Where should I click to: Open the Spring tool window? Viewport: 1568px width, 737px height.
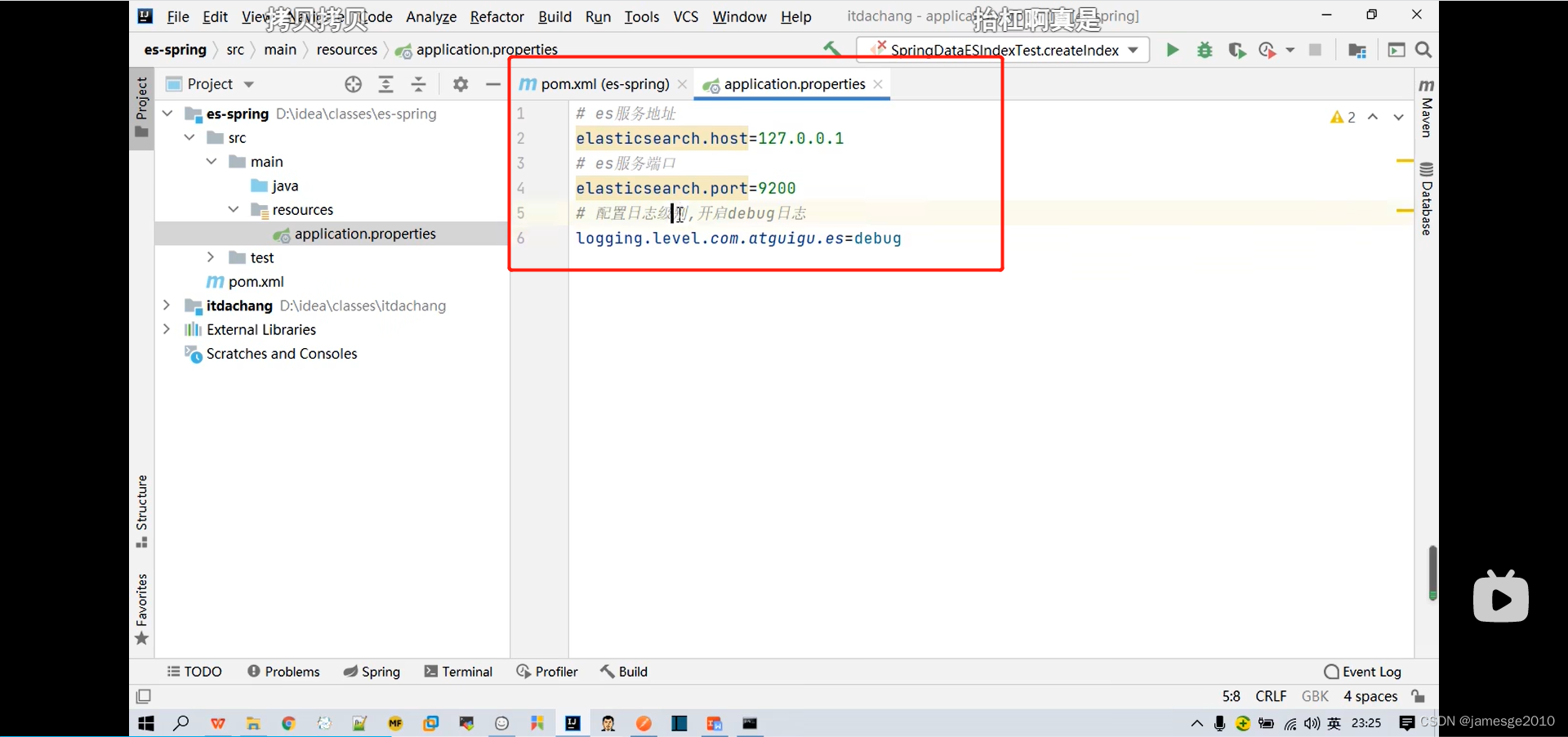click(372, 672)
